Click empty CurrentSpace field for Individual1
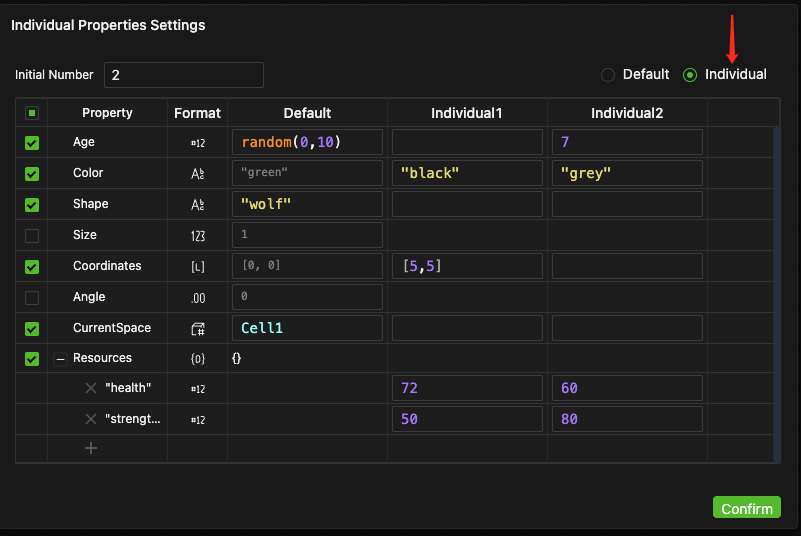Image resolution: width=801 pixels, height=536 pixels. pyautogui.click(x=467, y=328)
